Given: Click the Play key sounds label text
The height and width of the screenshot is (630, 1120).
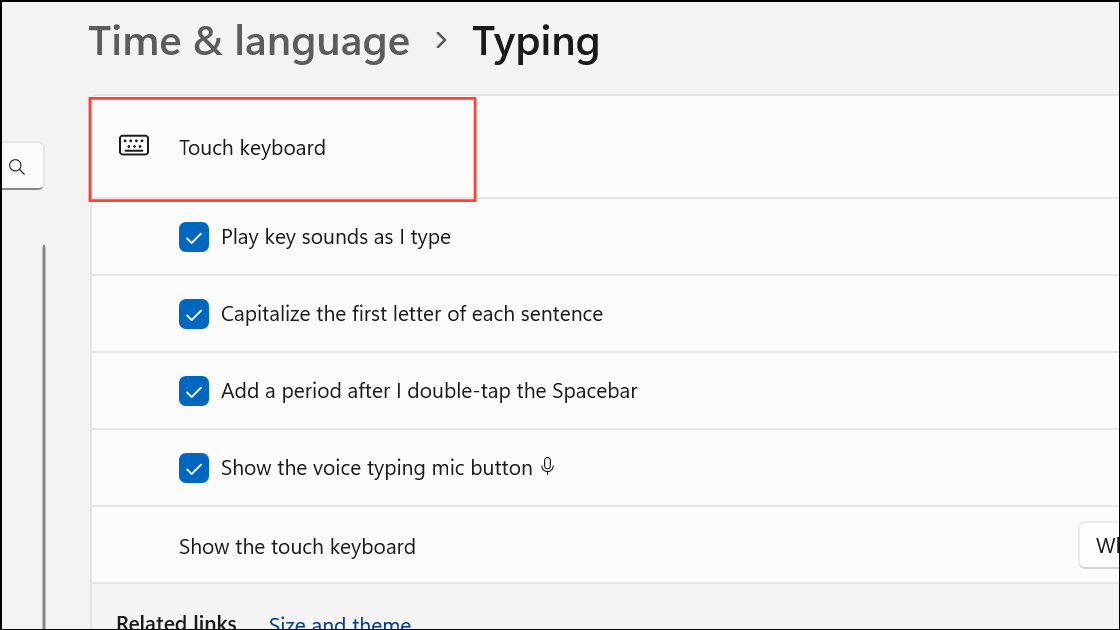Looking at the screenshot, I should (x=337, y=237).
